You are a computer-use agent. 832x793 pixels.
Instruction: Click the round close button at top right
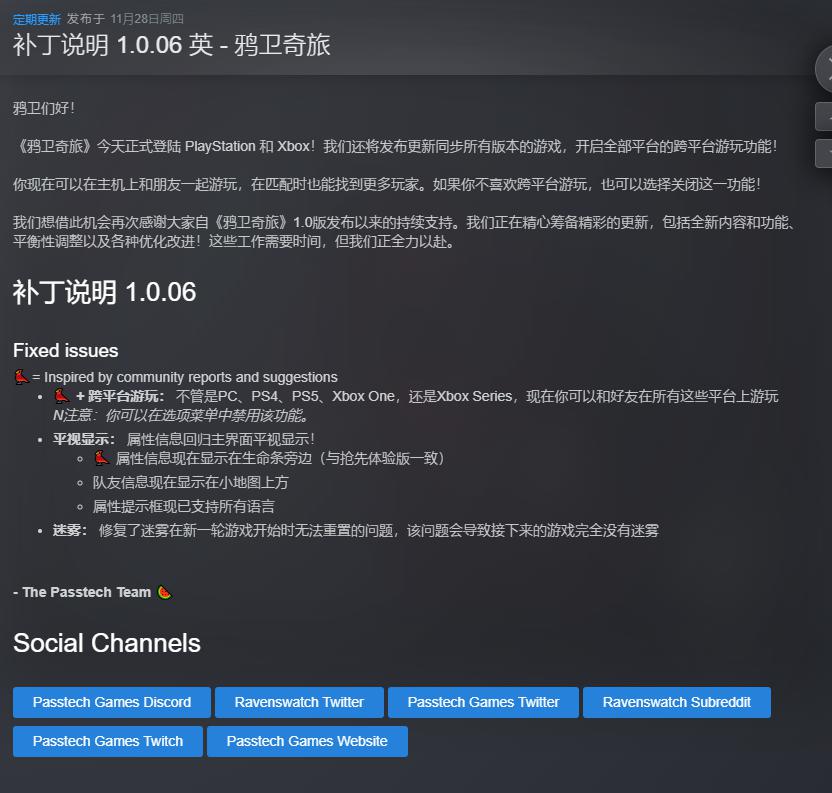coord(824,69)
